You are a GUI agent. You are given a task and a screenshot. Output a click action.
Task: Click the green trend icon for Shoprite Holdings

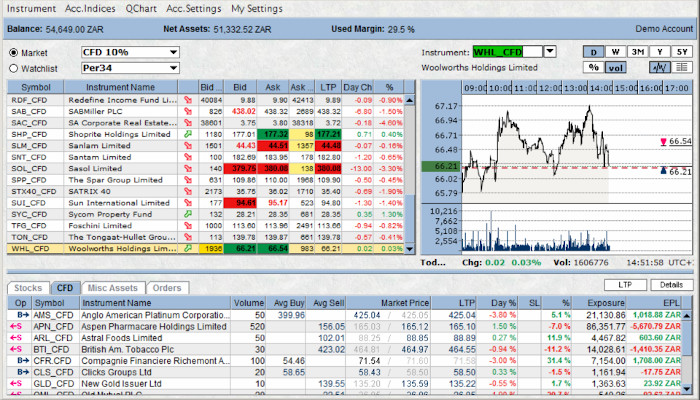(x=187, y=133)
